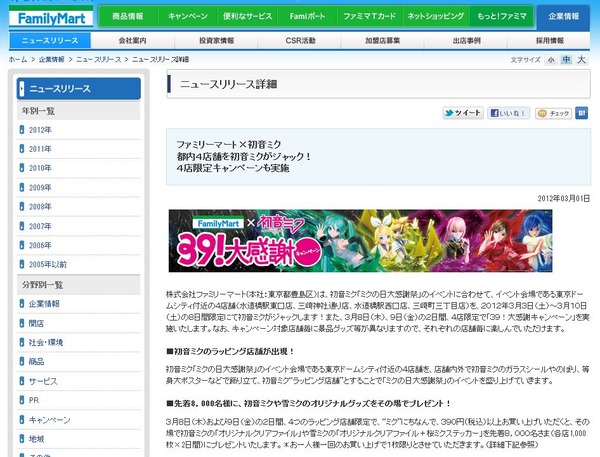This screenshot has width=600, height=457.
Task: Open the 便利なサービス menu
Action: pos(248,16)
